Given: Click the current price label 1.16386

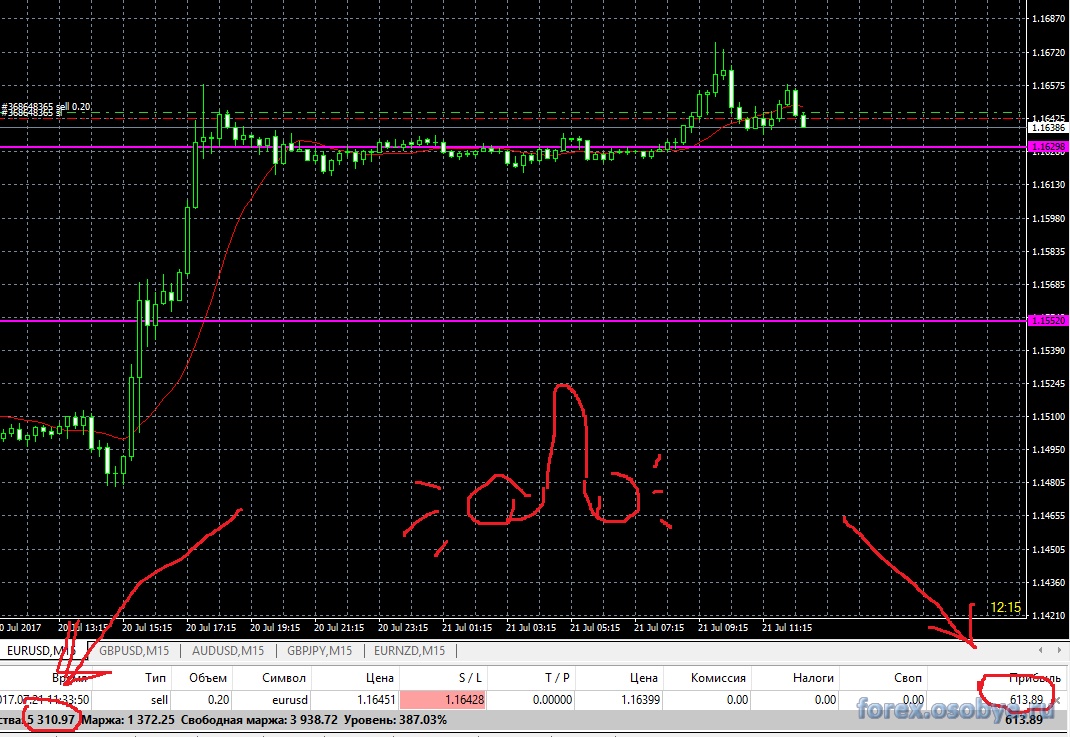Looking at the screenshot, I should (x=1048, y=128).
